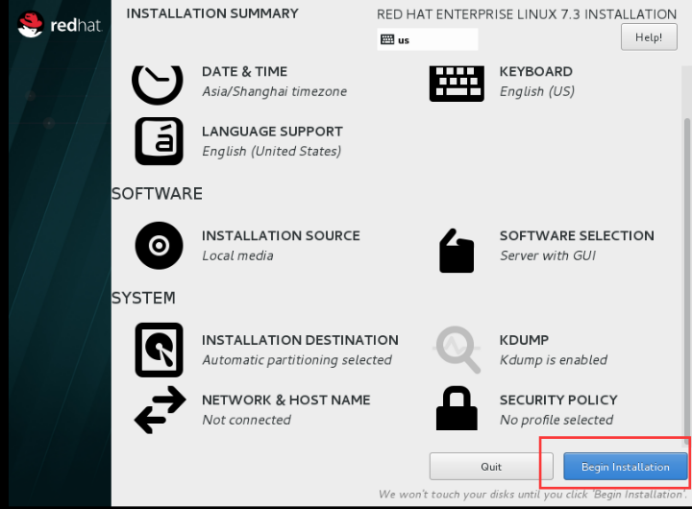Click 'Not connected' network status text
The image size is (692, 510).
(246, 420)
